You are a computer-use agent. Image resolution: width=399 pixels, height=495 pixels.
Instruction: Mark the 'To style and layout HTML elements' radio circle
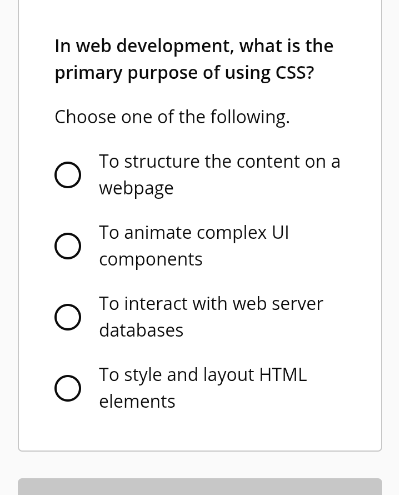(68, 388)
